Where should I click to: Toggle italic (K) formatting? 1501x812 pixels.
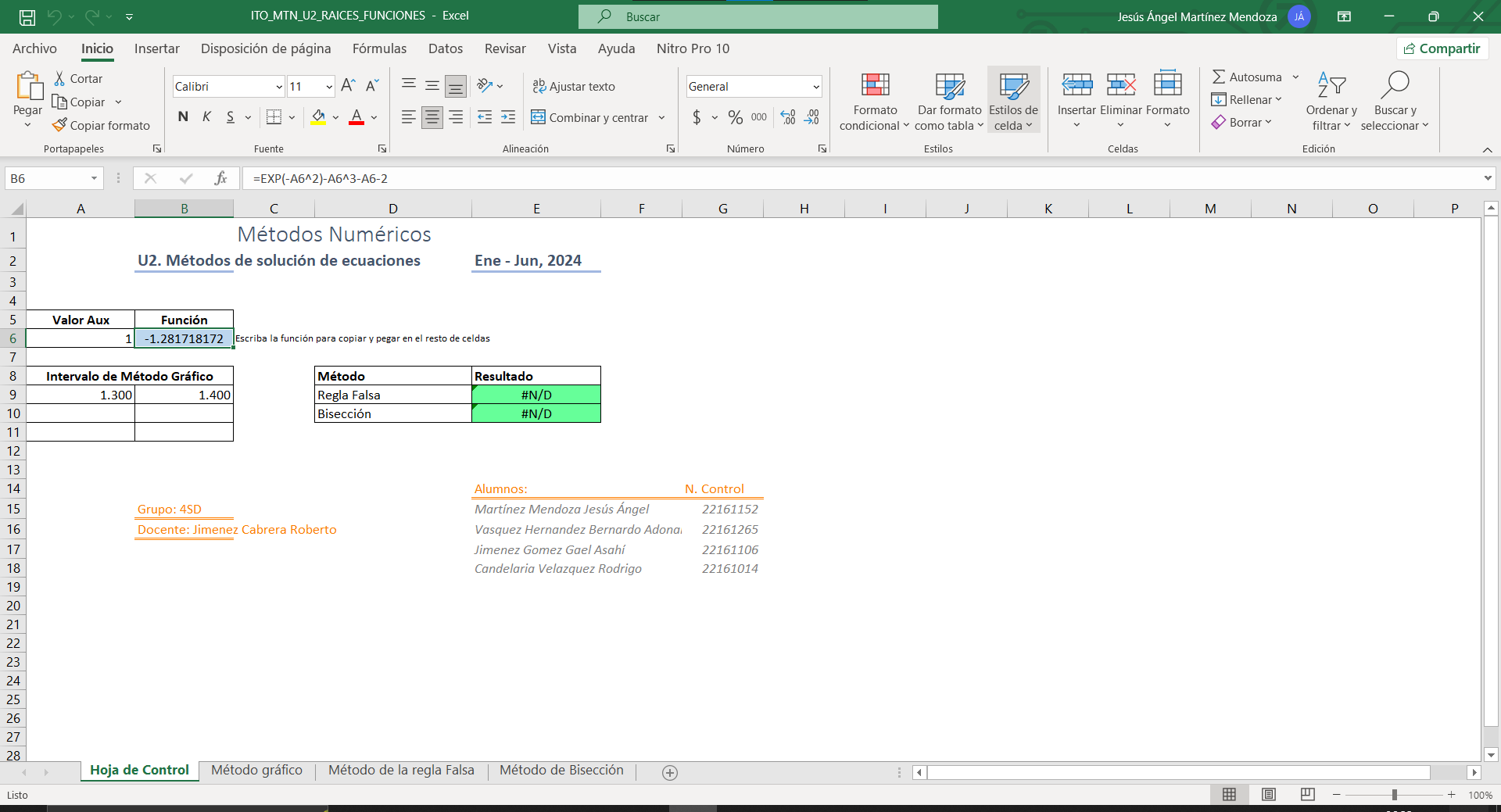206,117
